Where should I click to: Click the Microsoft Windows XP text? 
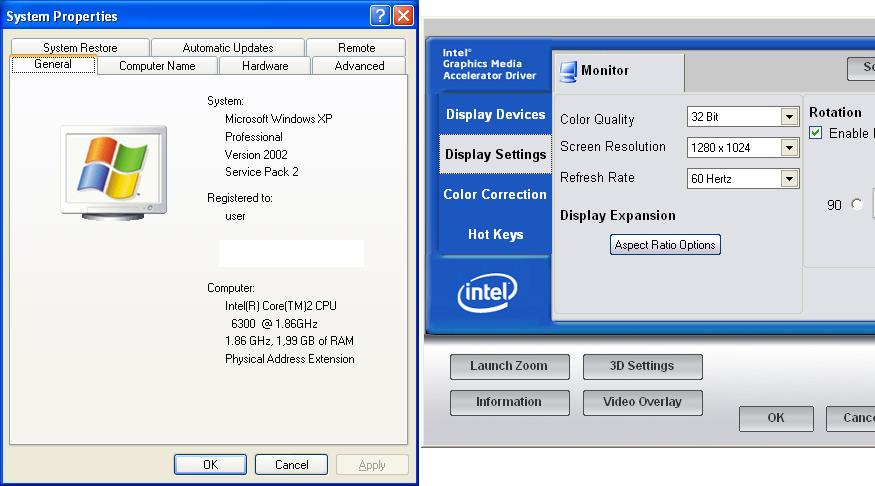(x=278, y=119)
